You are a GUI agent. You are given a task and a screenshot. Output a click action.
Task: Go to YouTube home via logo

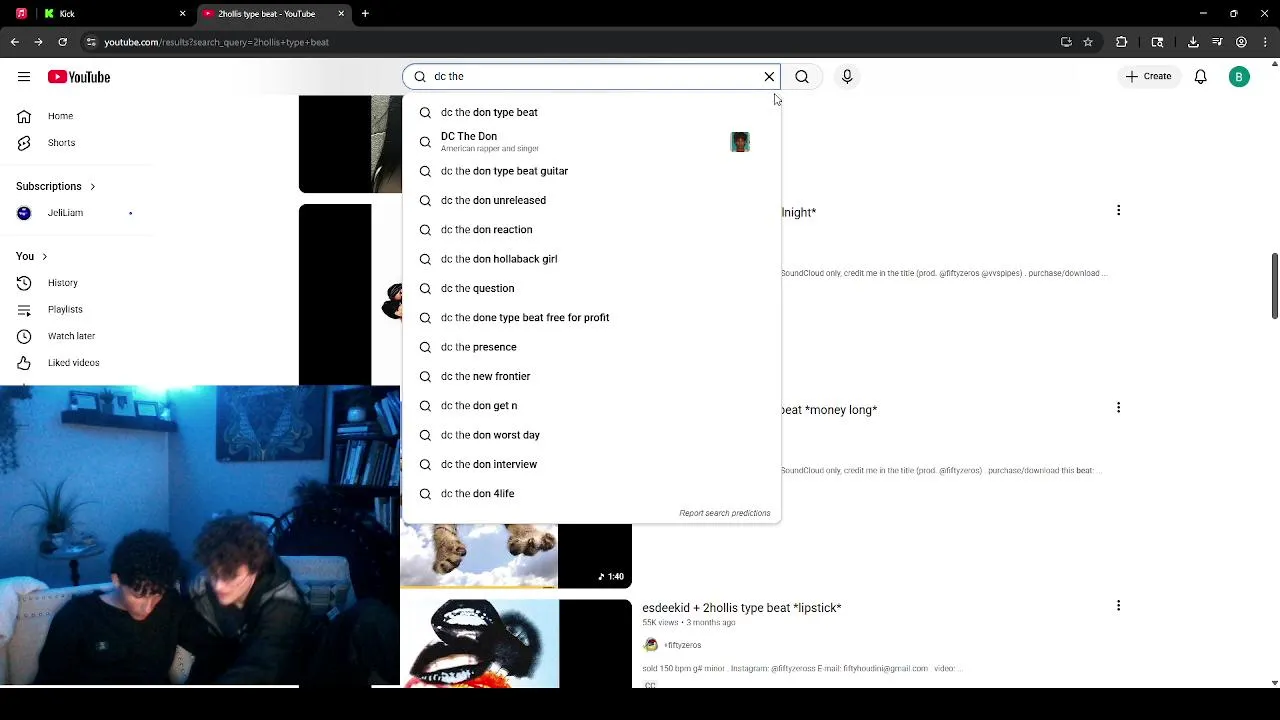78,77
